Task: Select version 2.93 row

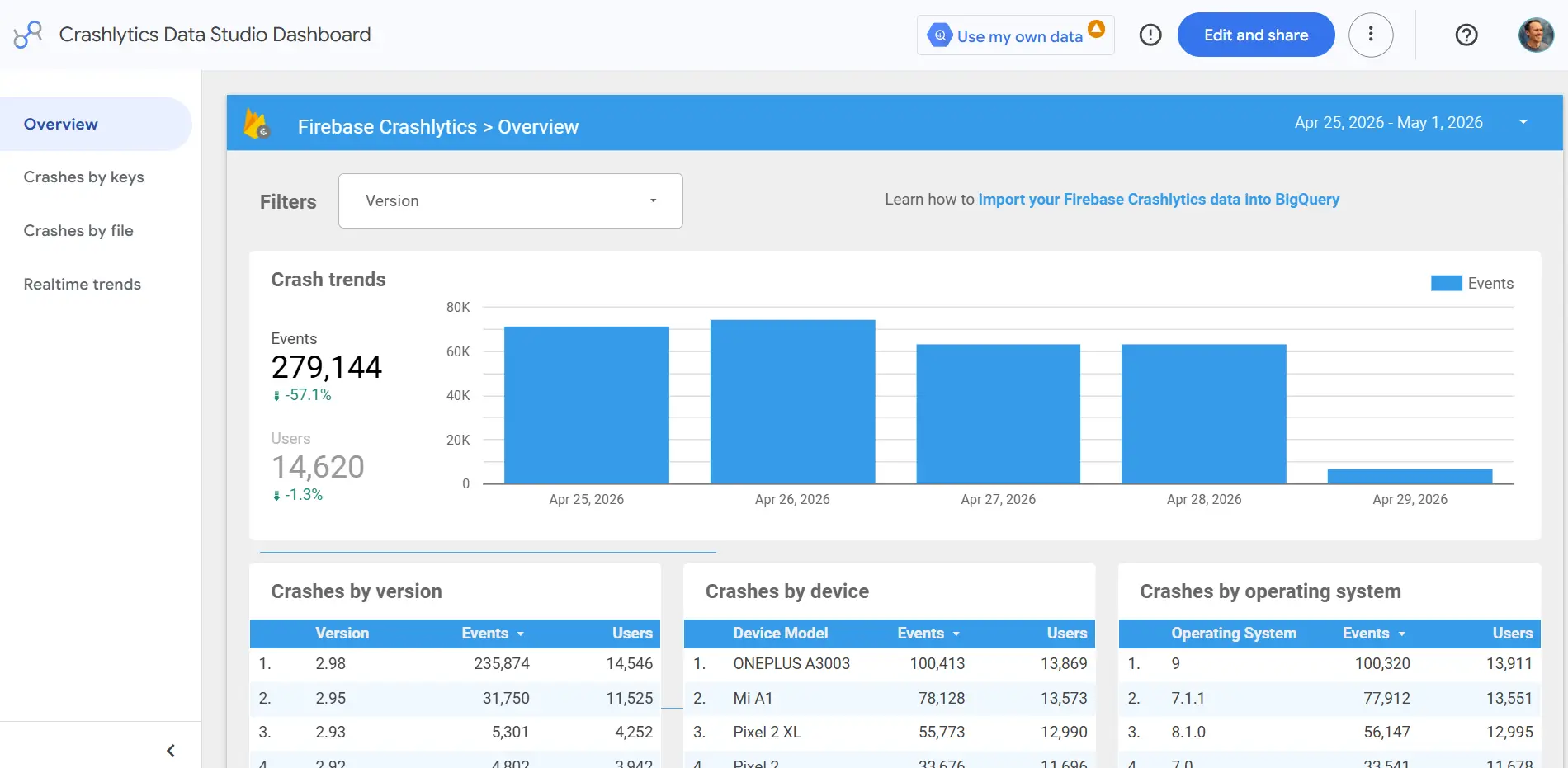Action: click(x=455, y=733)
